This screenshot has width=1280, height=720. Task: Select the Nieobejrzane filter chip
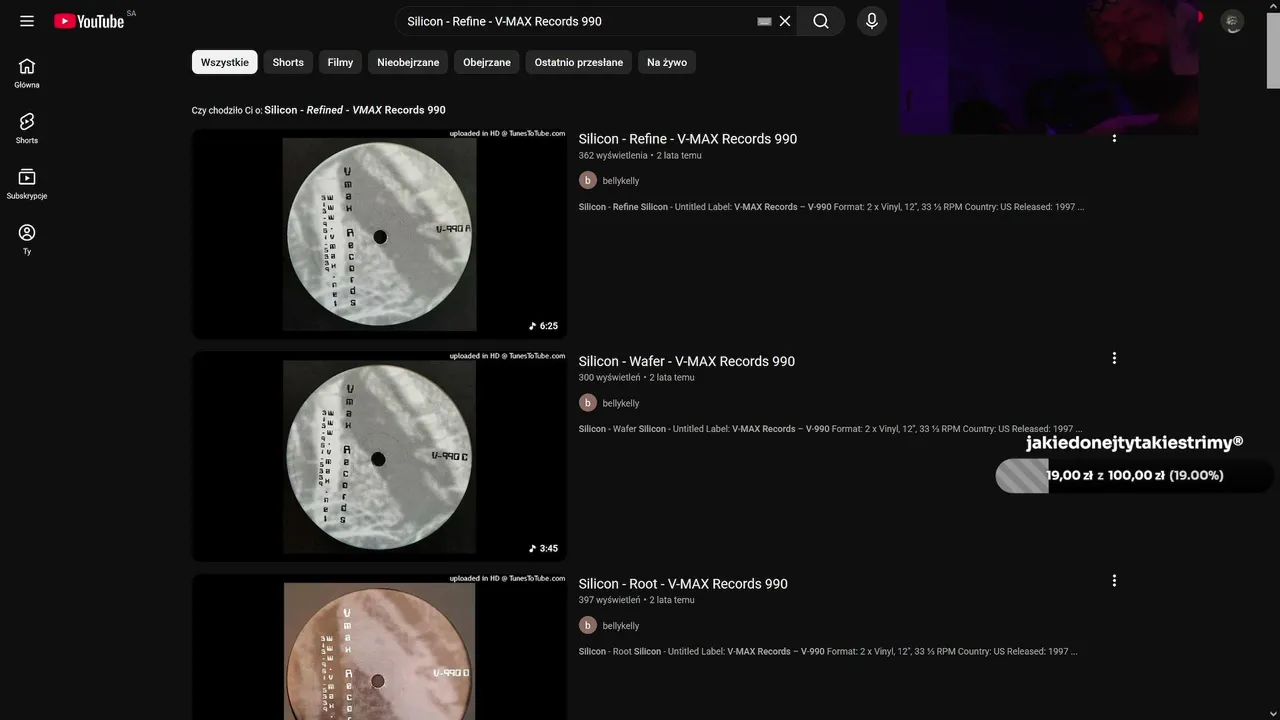[x=408, y=62]
